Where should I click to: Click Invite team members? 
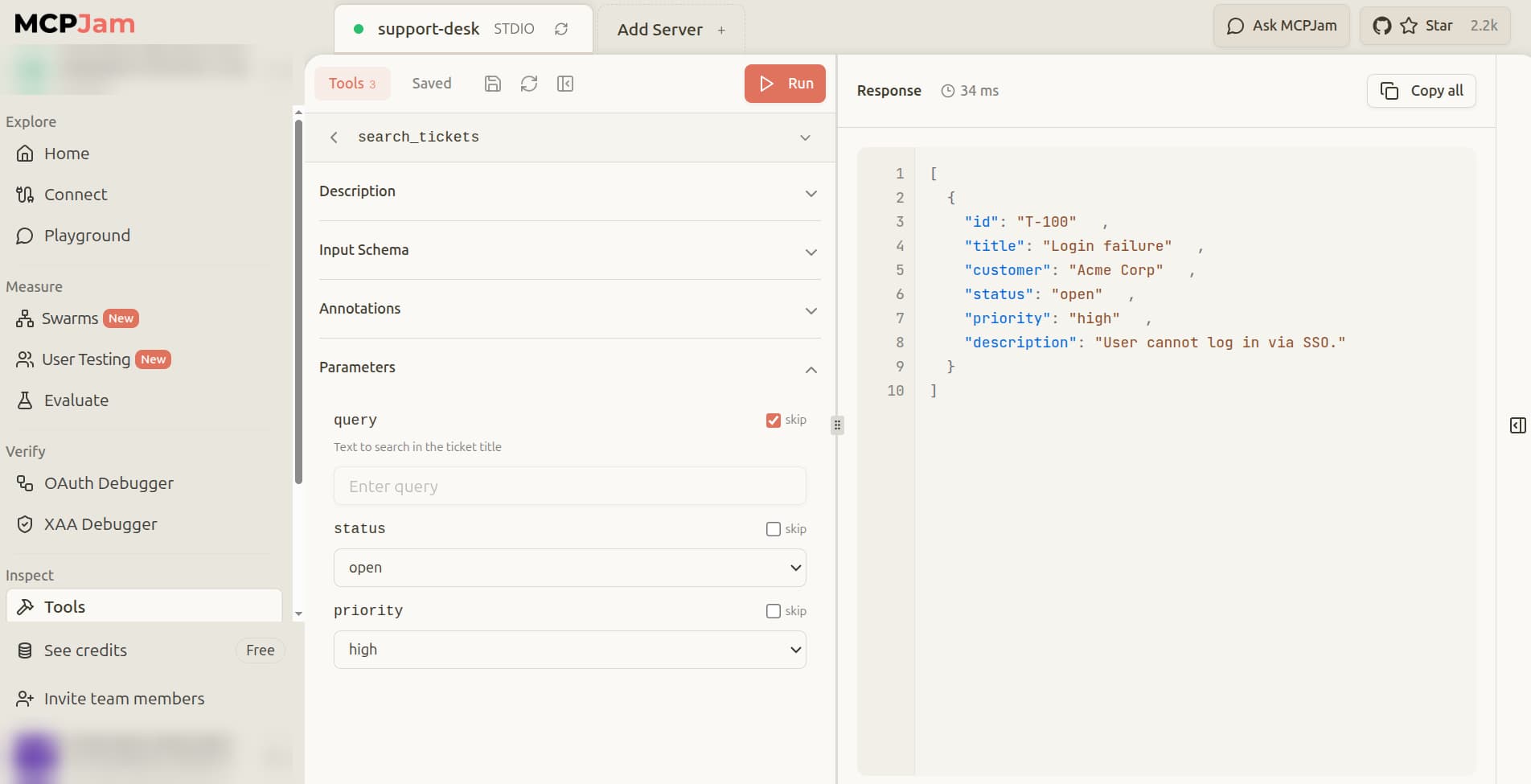[x=111, y=699]
